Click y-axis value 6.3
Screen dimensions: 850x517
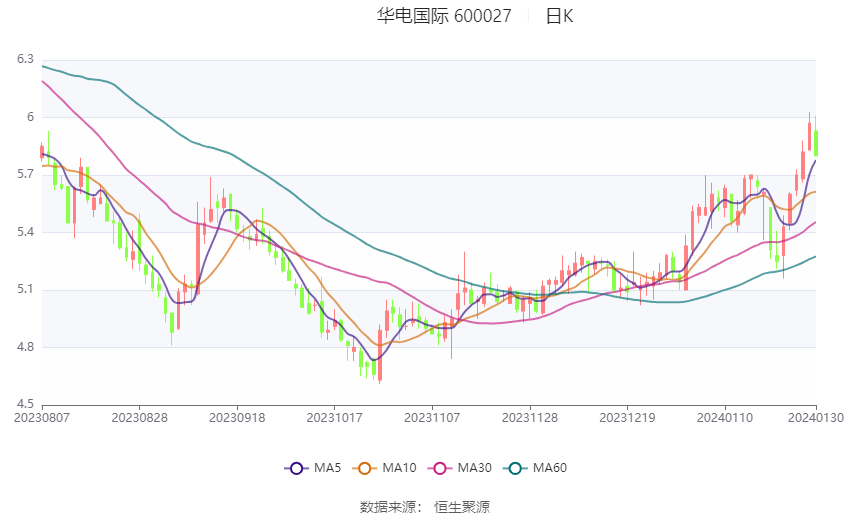pos(25,59)
